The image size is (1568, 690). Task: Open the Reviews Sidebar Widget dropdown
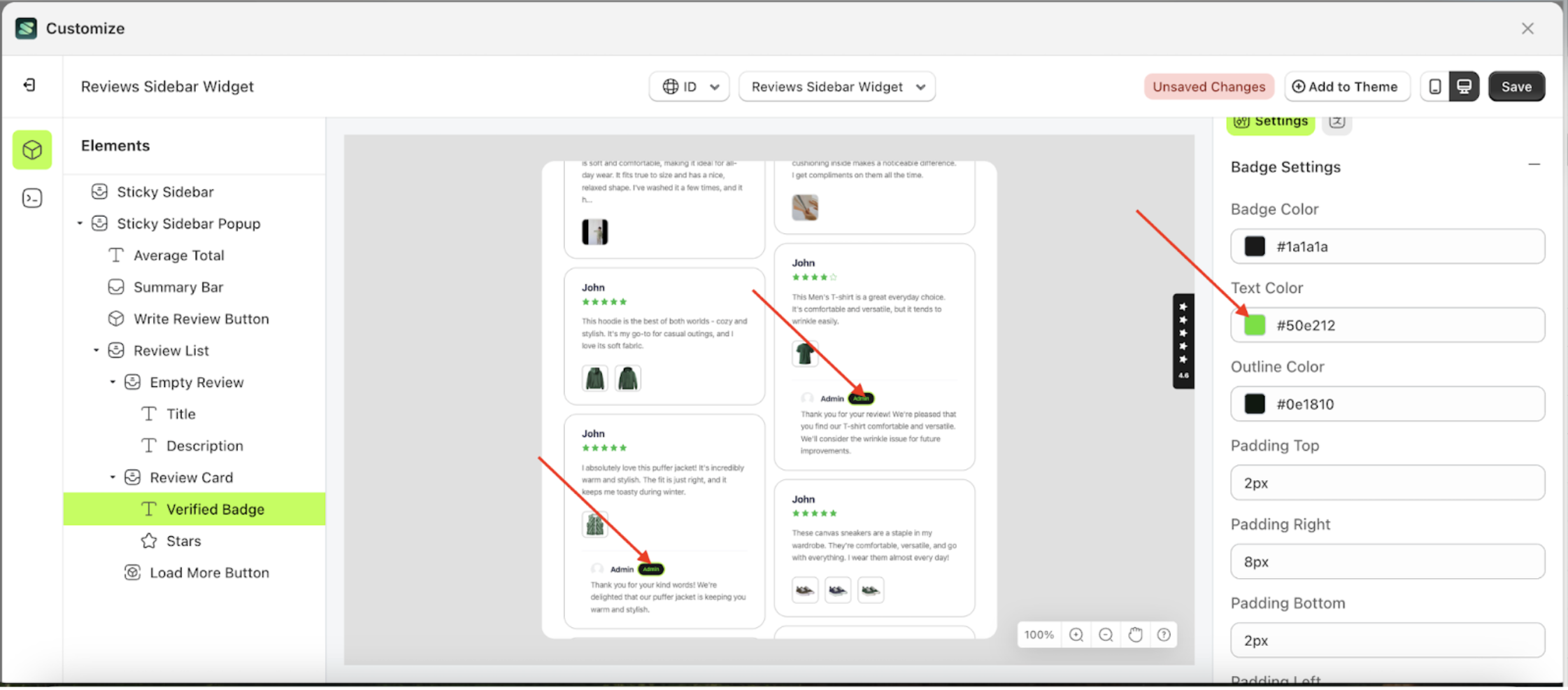(x=837, y=87)
